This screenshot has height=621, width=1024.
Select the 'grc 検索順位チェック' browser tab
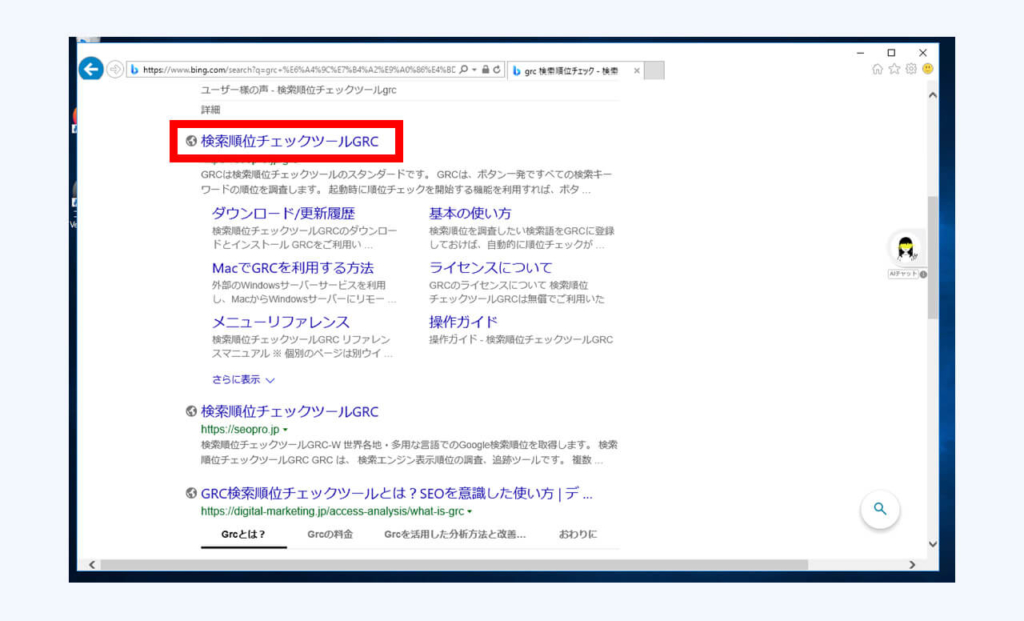pyautogui.click(x=570, y=71)
